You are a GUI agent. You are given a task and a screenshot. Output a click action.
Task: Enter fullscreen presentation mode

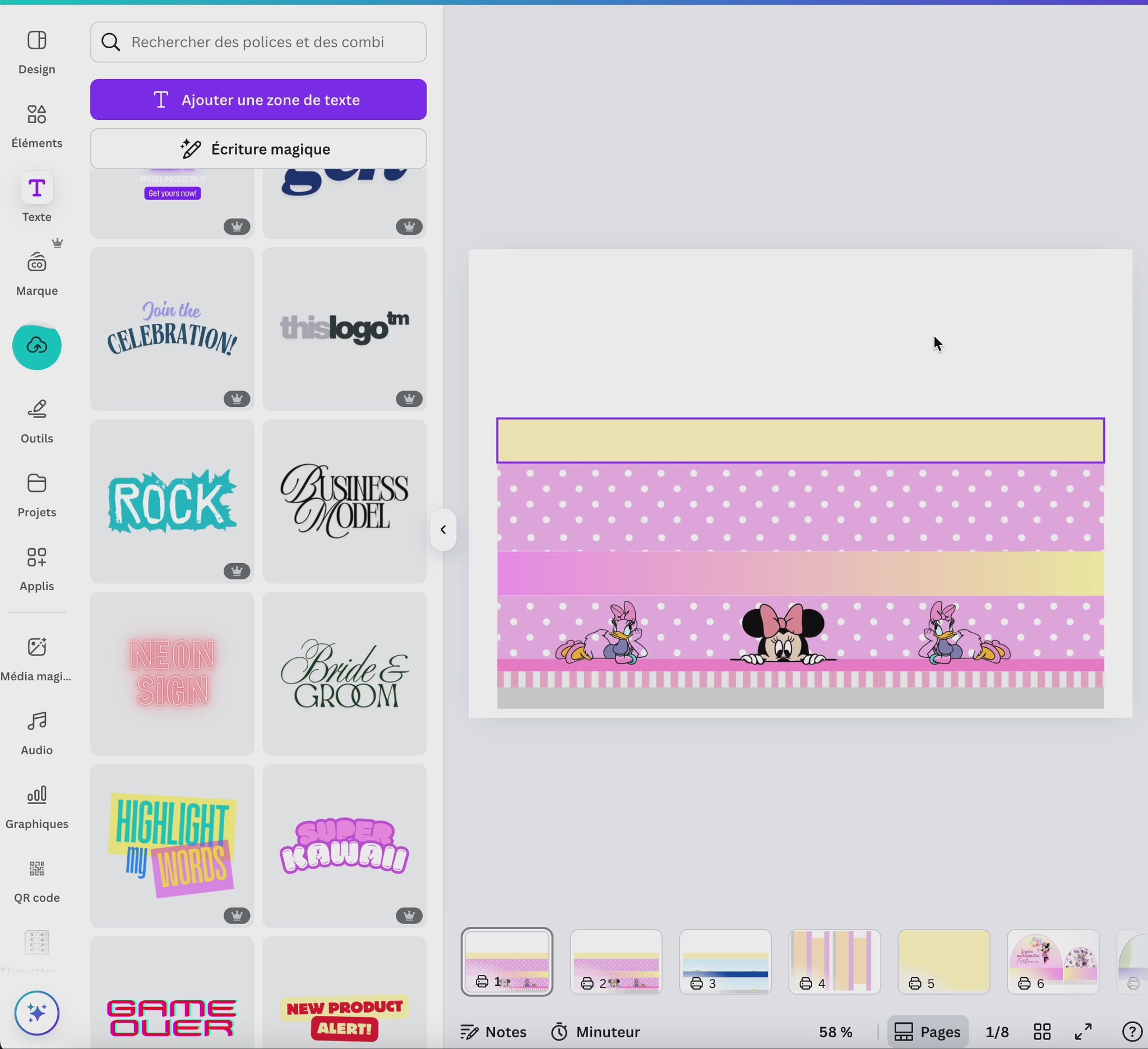coord(1083,1032)
